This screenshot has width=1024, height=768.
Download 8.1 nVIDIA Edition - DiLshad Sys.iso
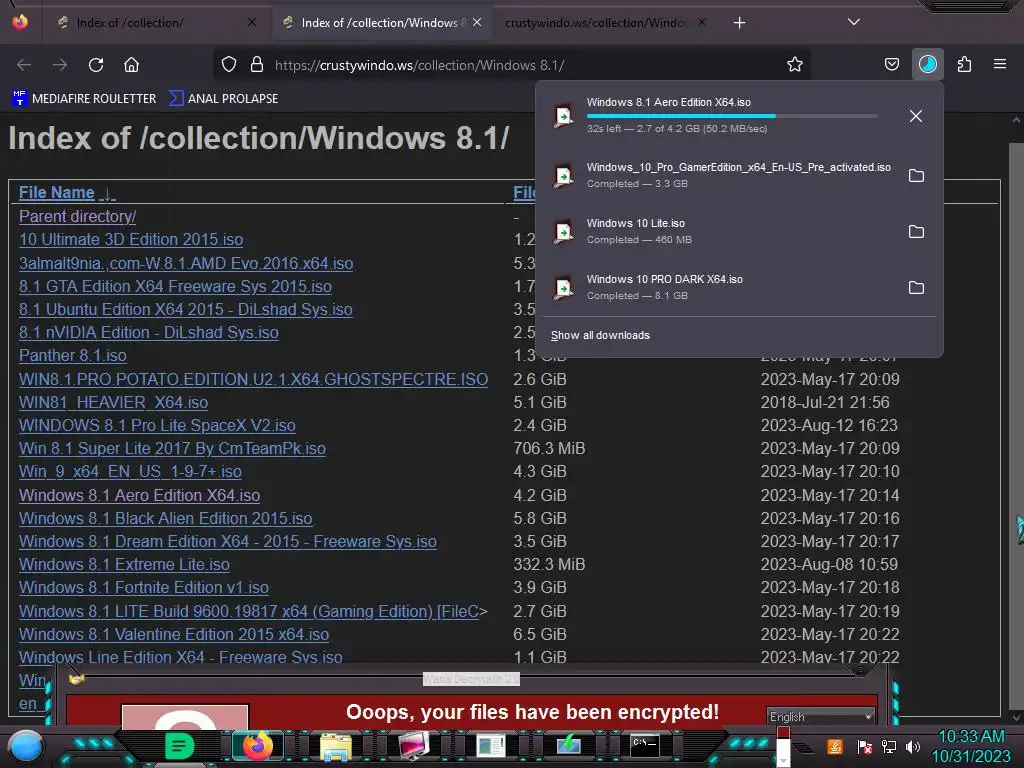click(149, 332)
